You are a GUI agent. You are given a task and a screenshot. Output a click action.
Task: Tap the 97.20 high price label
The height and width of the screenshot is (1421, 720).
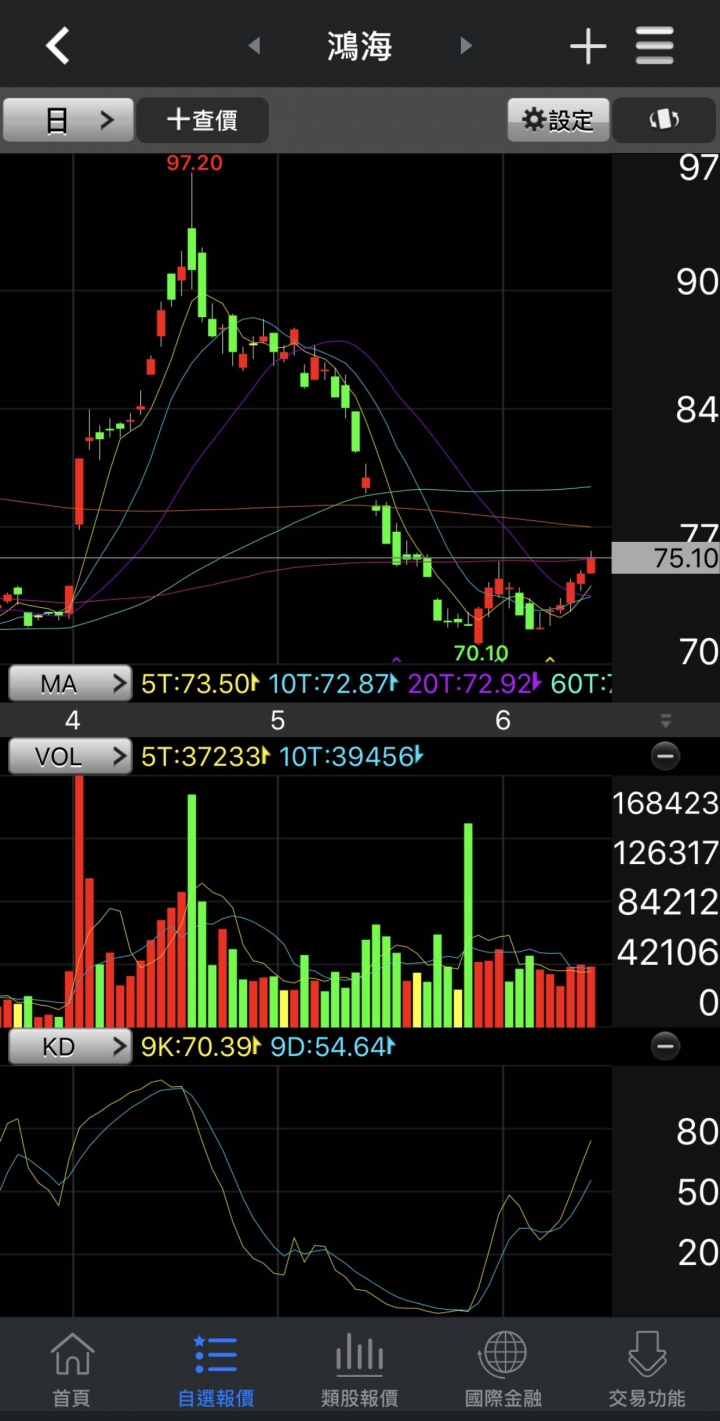[x=194, y=163]
